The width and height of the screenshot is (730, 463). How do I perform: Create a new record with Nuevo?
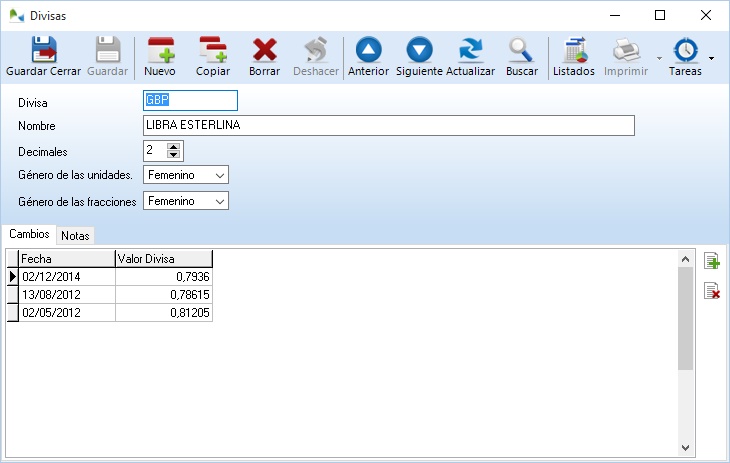(160, 49)
